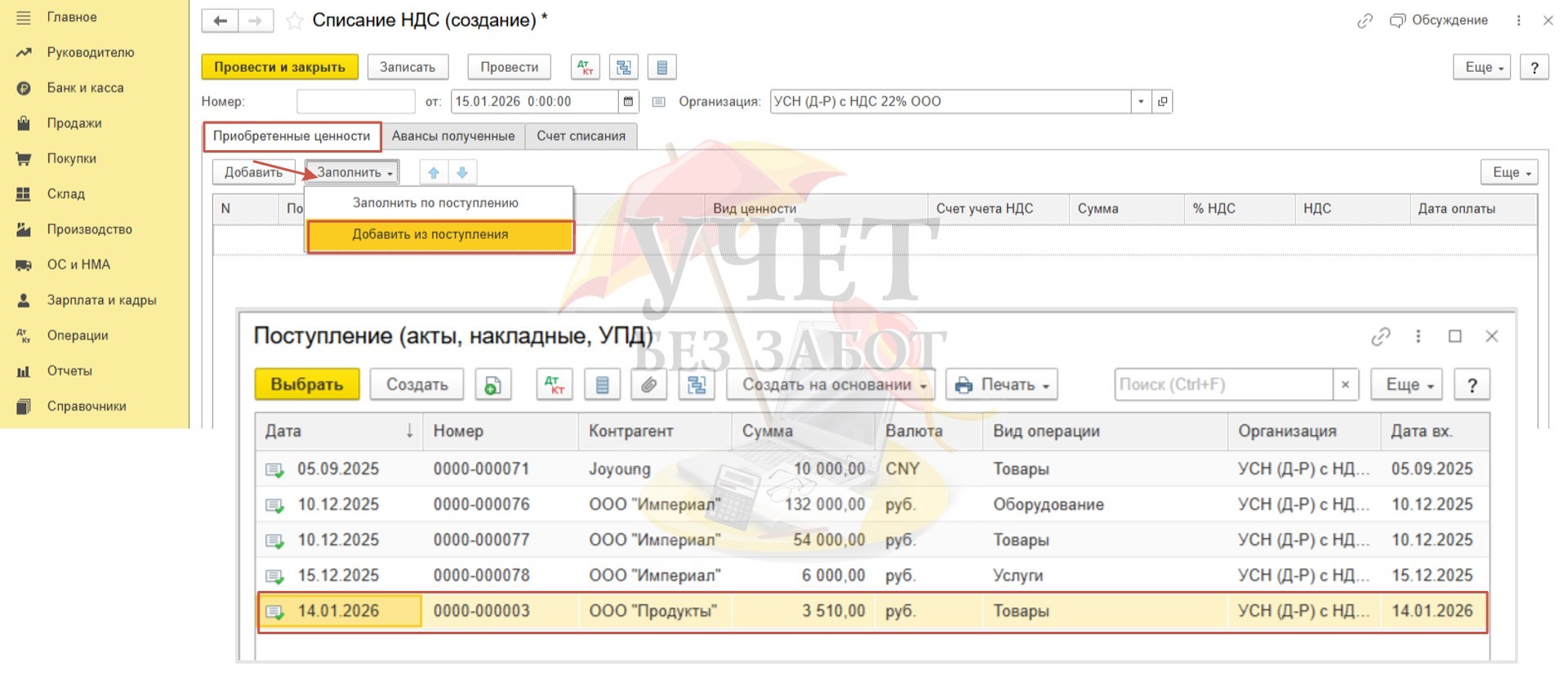
Task: Switch to the Авансы полученные tab
Action: 453,136
